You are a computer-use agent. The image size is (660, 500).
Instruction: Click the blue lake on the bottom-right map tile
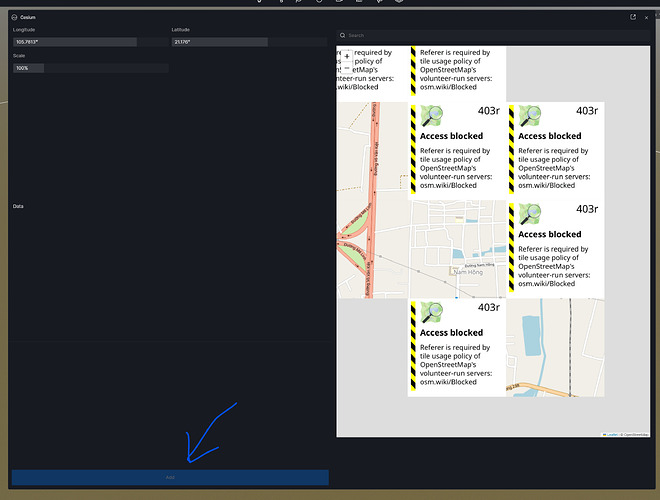tap(532, 333)
